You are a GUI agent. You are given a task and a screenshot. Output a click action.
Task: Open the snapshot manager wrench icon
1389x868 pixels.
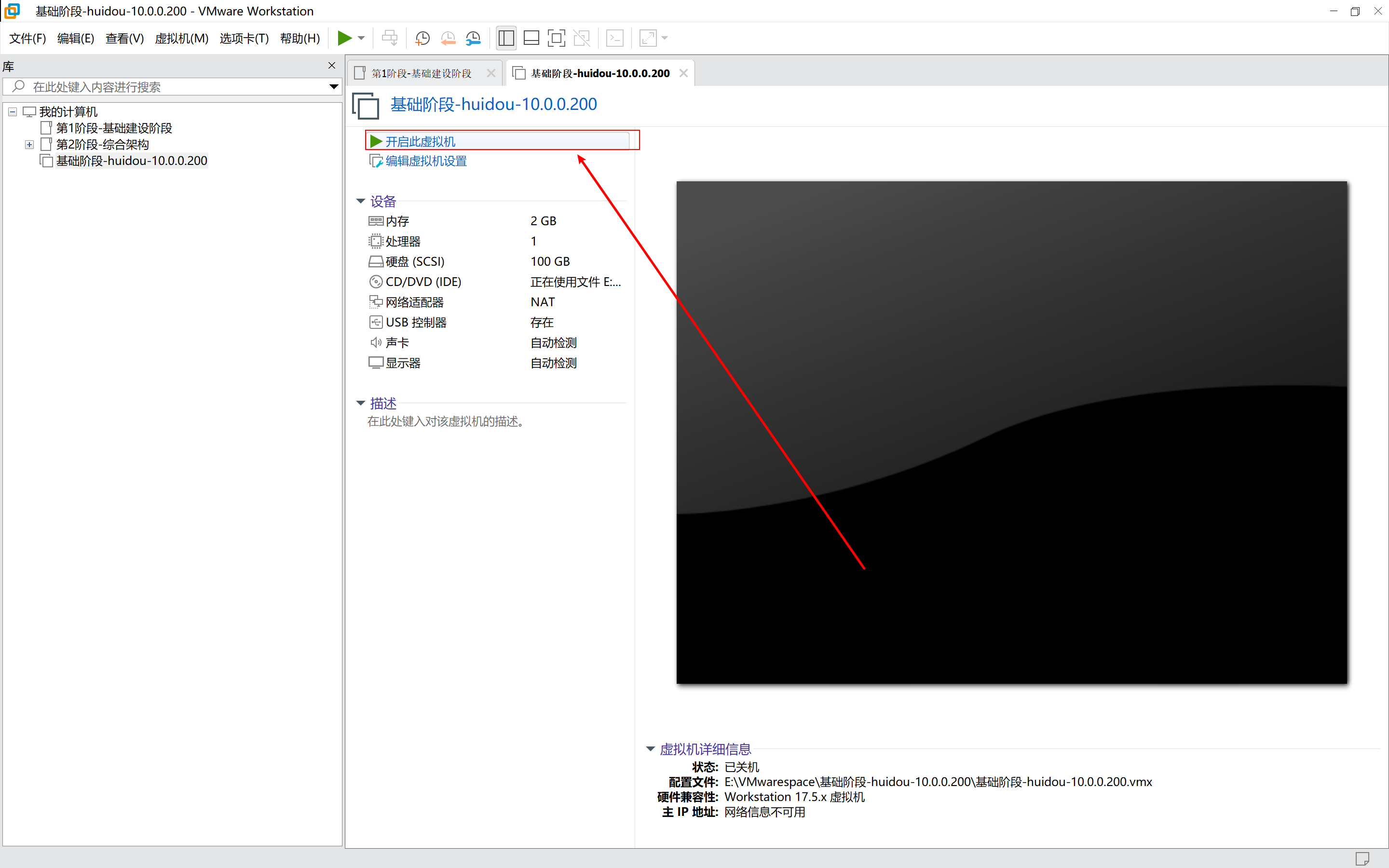[x=473, y=39]
